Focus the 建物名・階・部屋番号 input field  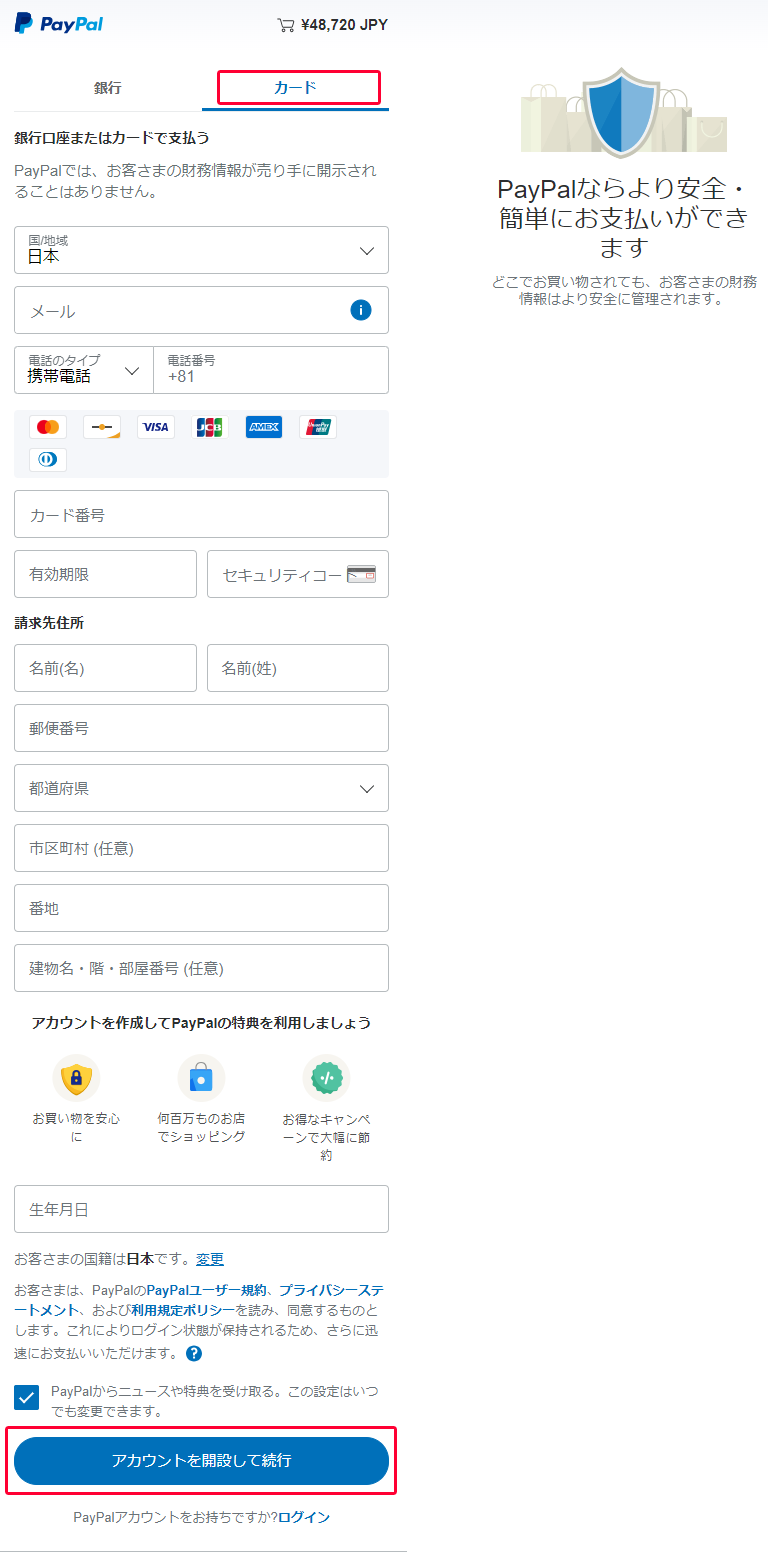pos(201,968)
